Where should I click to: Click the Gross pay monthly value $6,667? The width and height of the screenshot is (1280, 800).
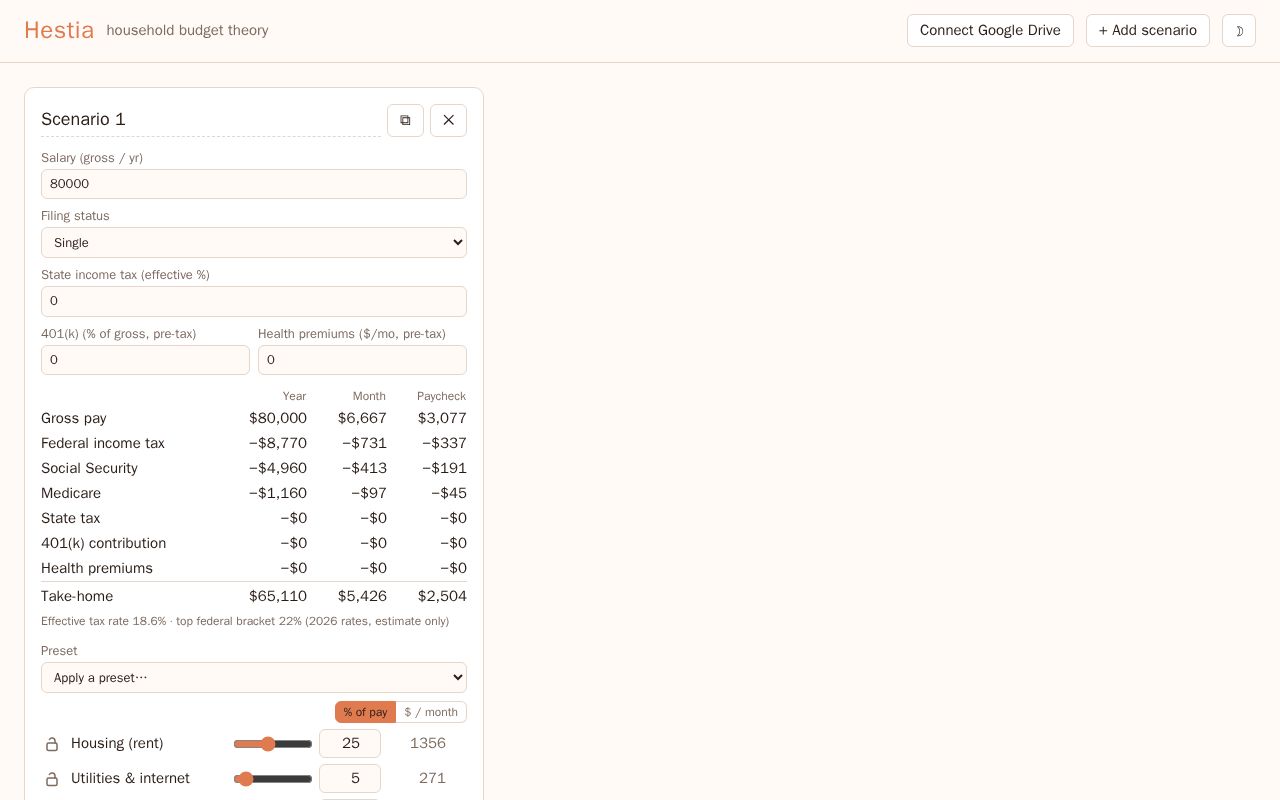pyautogui.click(x=362, y=418)
